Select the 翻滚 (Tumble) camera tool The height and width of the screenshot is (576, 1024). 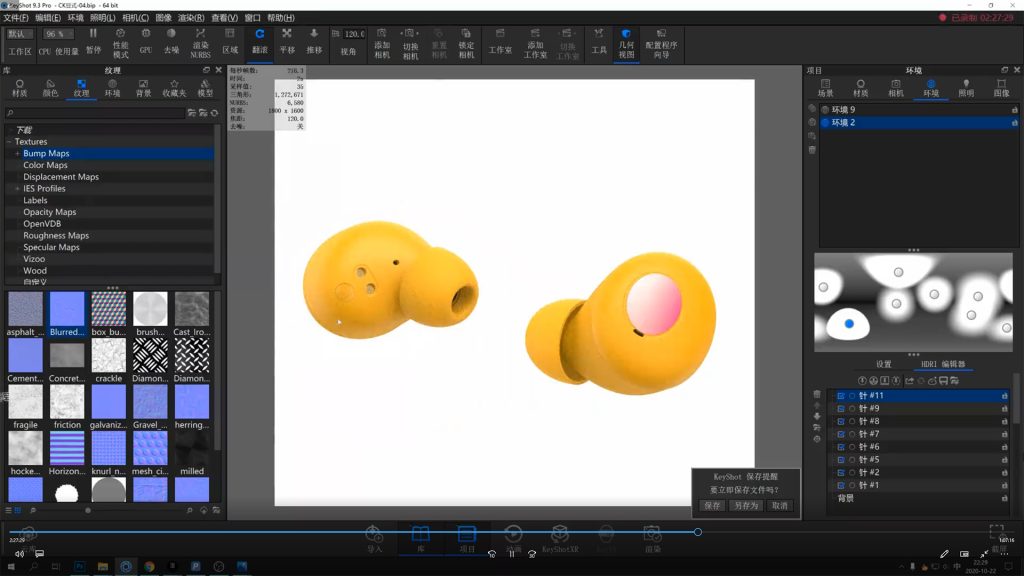point(260,40)
